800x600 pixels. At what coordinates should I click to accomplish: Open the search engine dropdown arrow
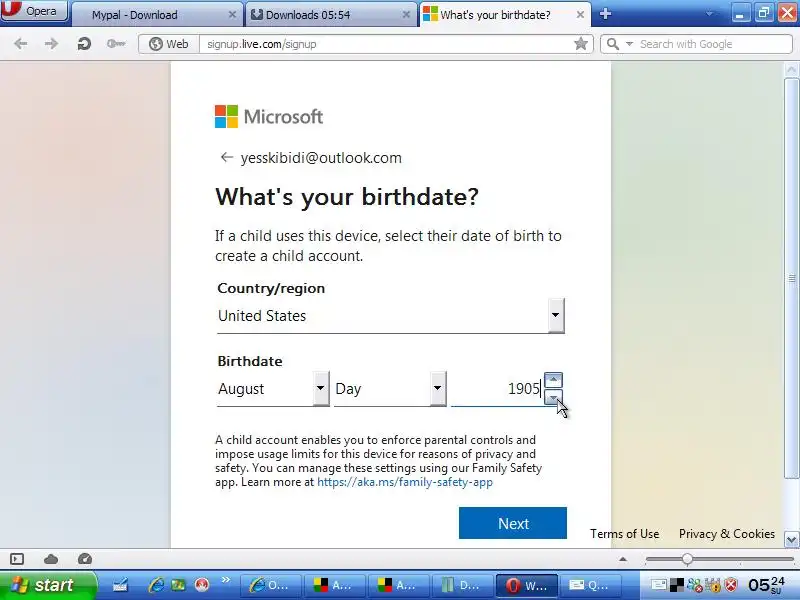pos(630,44)
